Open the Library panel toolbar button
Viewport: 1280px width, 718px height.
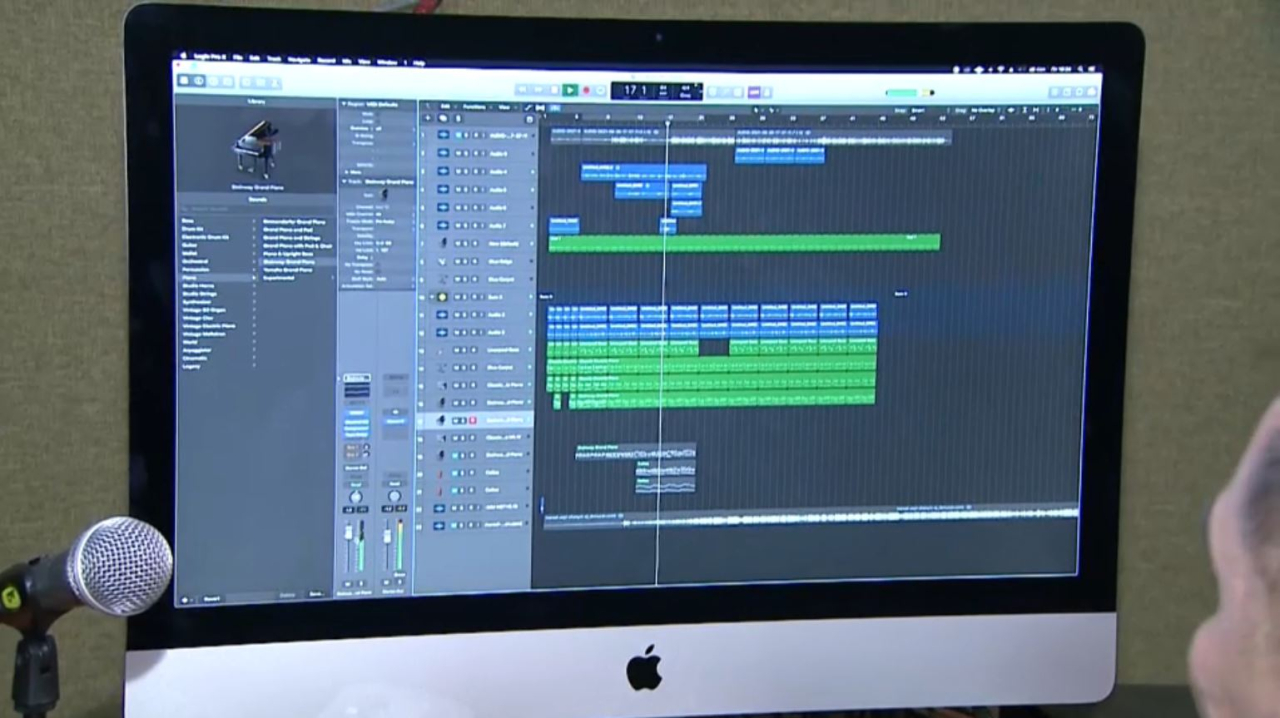click(185, 80)
